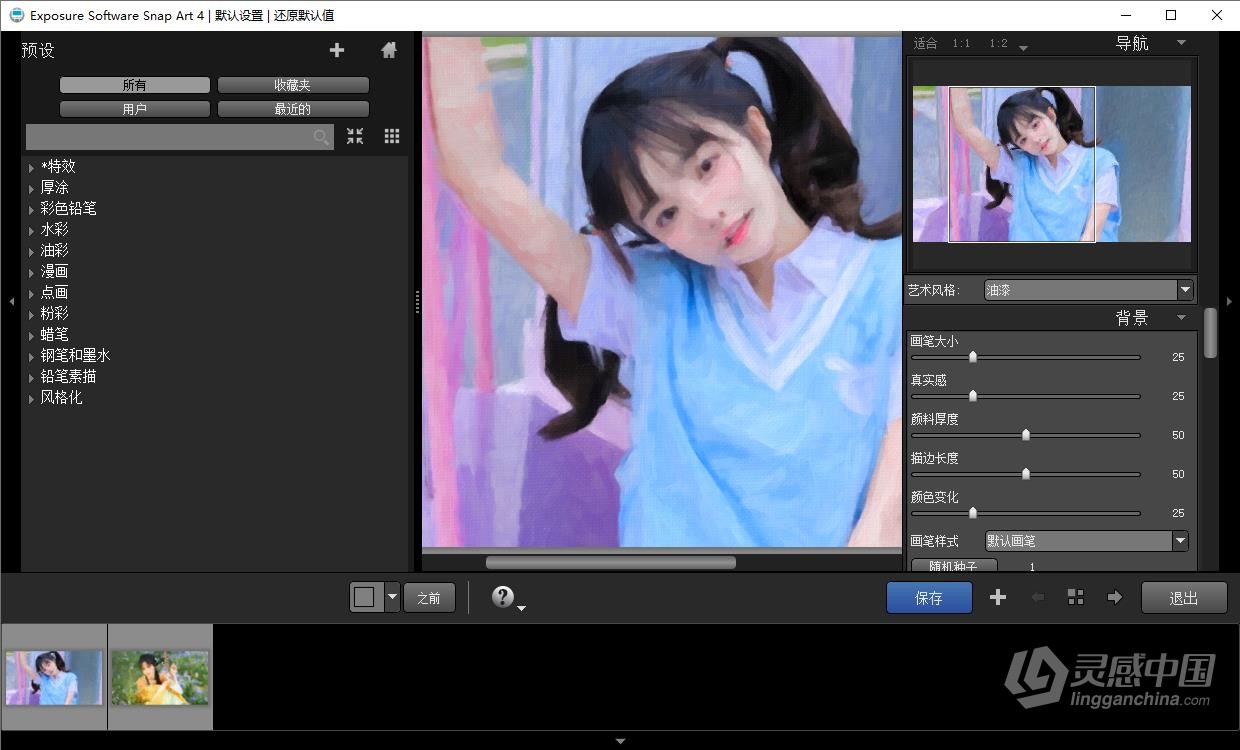Expand the 彩色铅笔 preset category

(x=32, y=210)
